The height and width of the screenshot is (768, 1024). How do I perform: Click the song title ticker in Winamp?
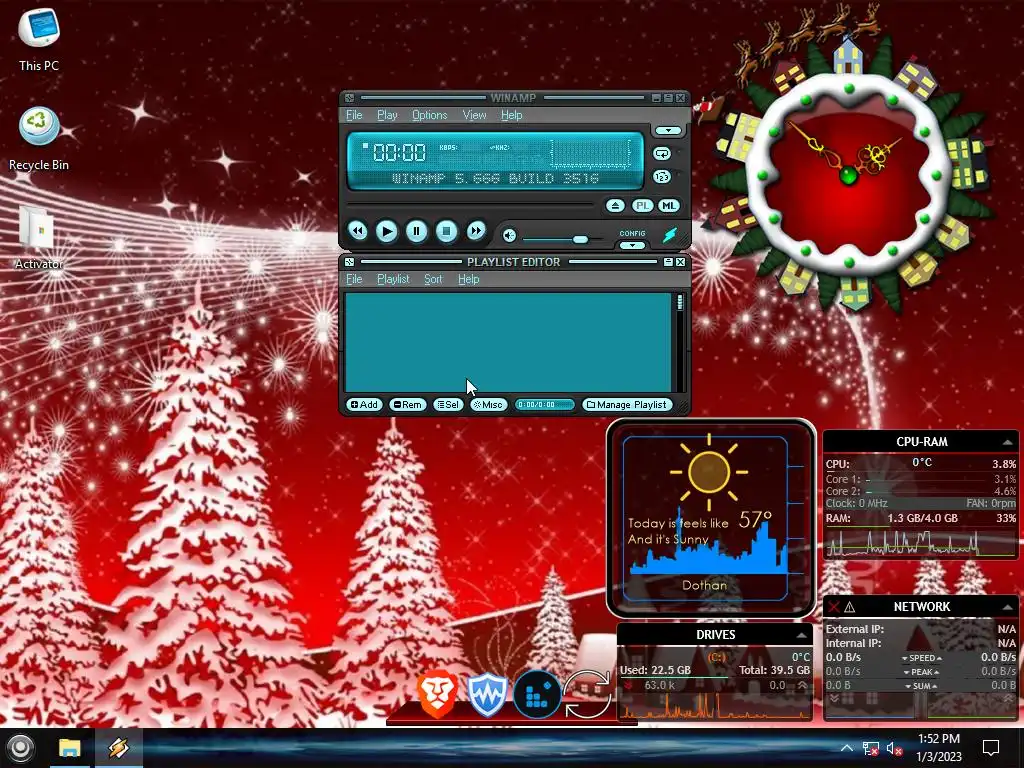point(495,178)
